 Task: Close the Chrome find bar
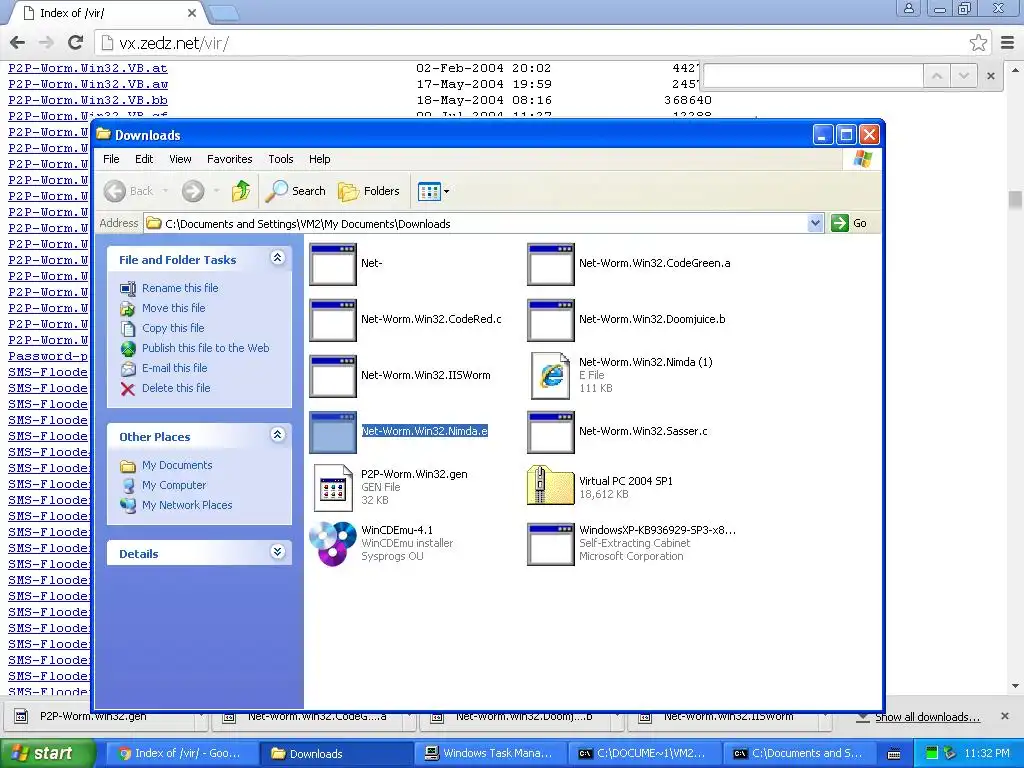coord(991,76)
